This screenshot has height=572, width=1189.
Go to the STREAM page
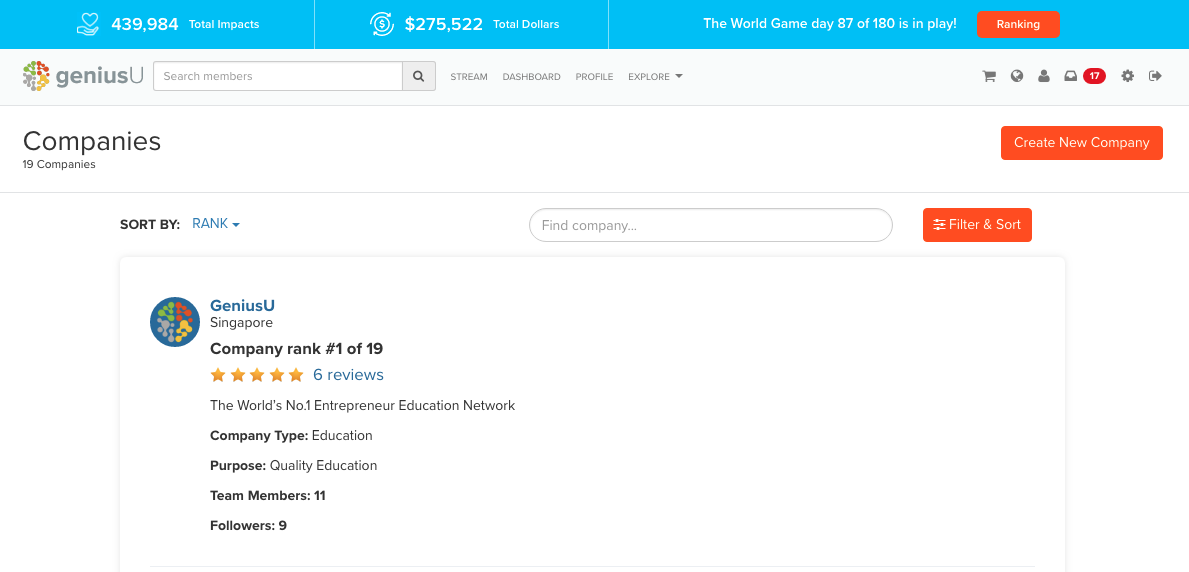469,77
